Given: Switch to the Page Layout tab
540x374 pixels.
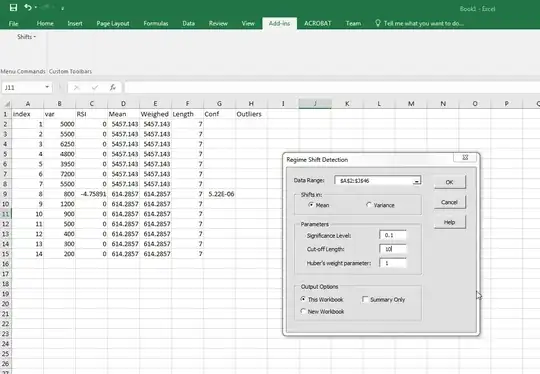Looking at the screenshot, I should pyautogui.click(x=113, y=23).
